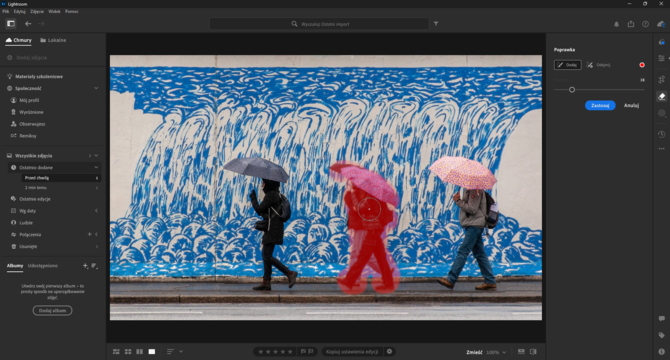Screen dimensions: 670x360
Task: Set rating with the first star
Action: (260, 351)
